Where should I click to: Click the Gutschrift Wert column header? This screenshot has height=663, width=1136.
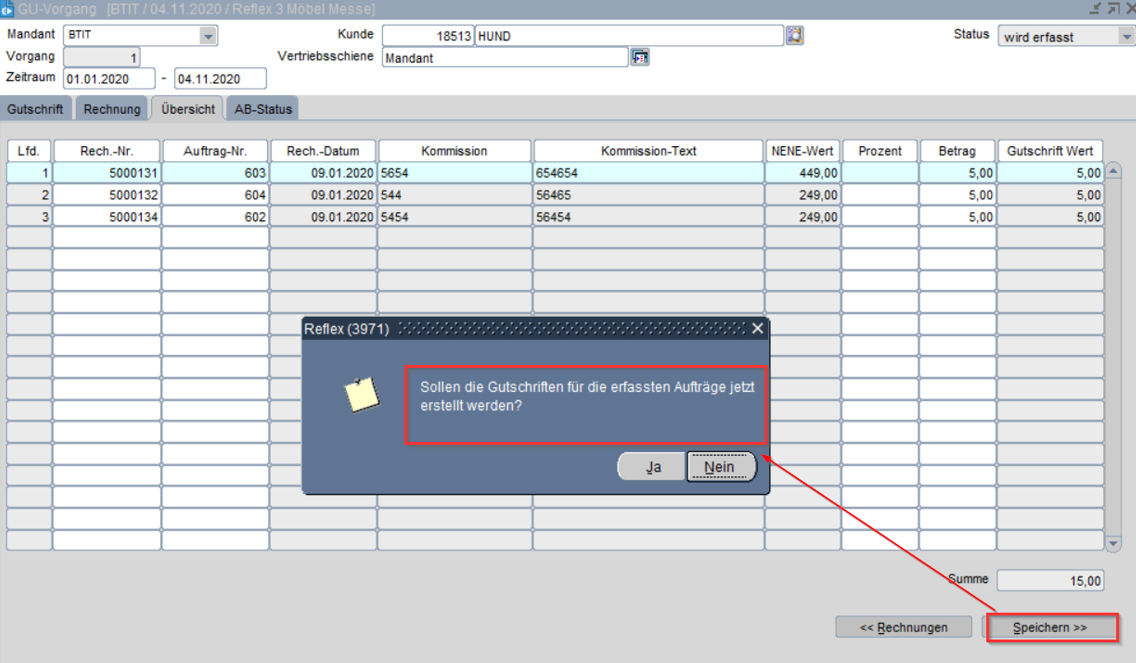click(x=1050, y=151)
